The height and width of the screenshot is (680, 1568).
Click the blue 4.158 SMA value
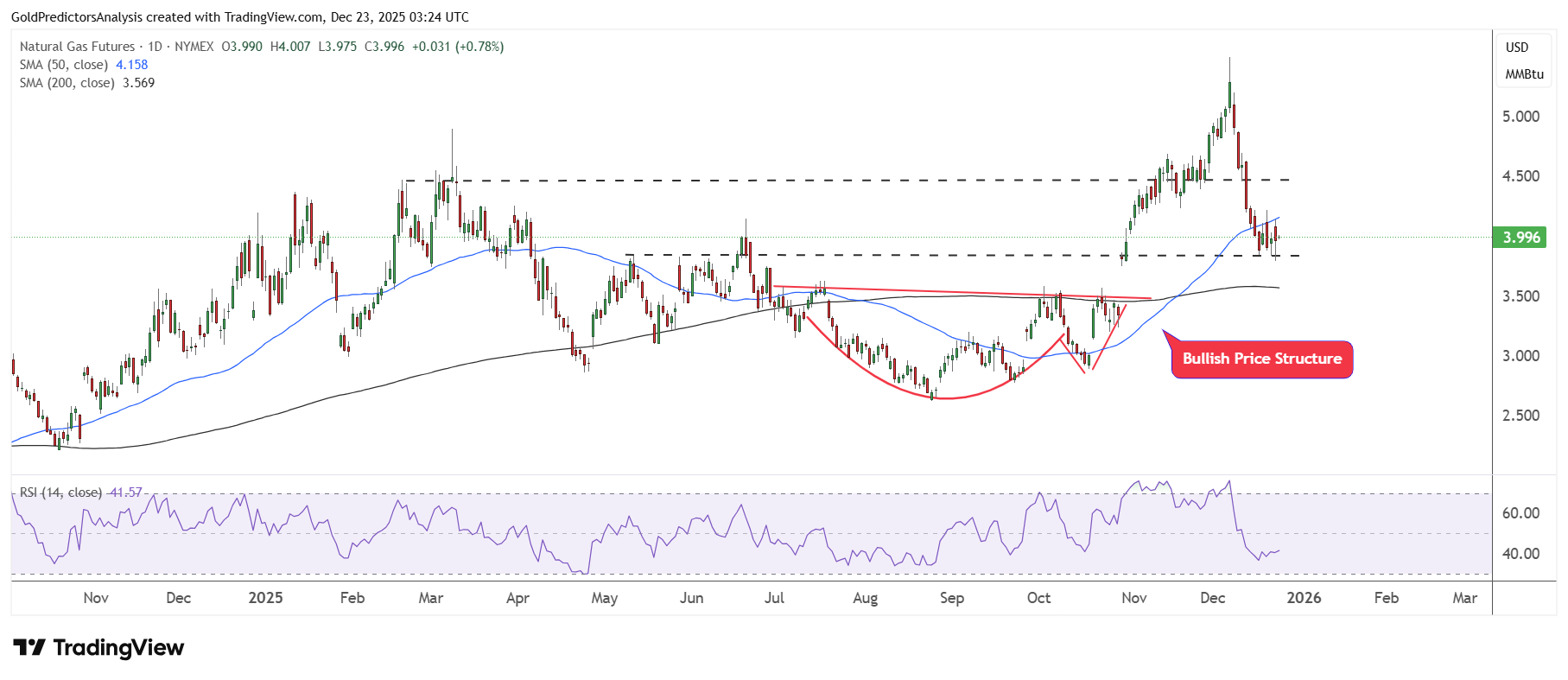(x=131, y=65)
